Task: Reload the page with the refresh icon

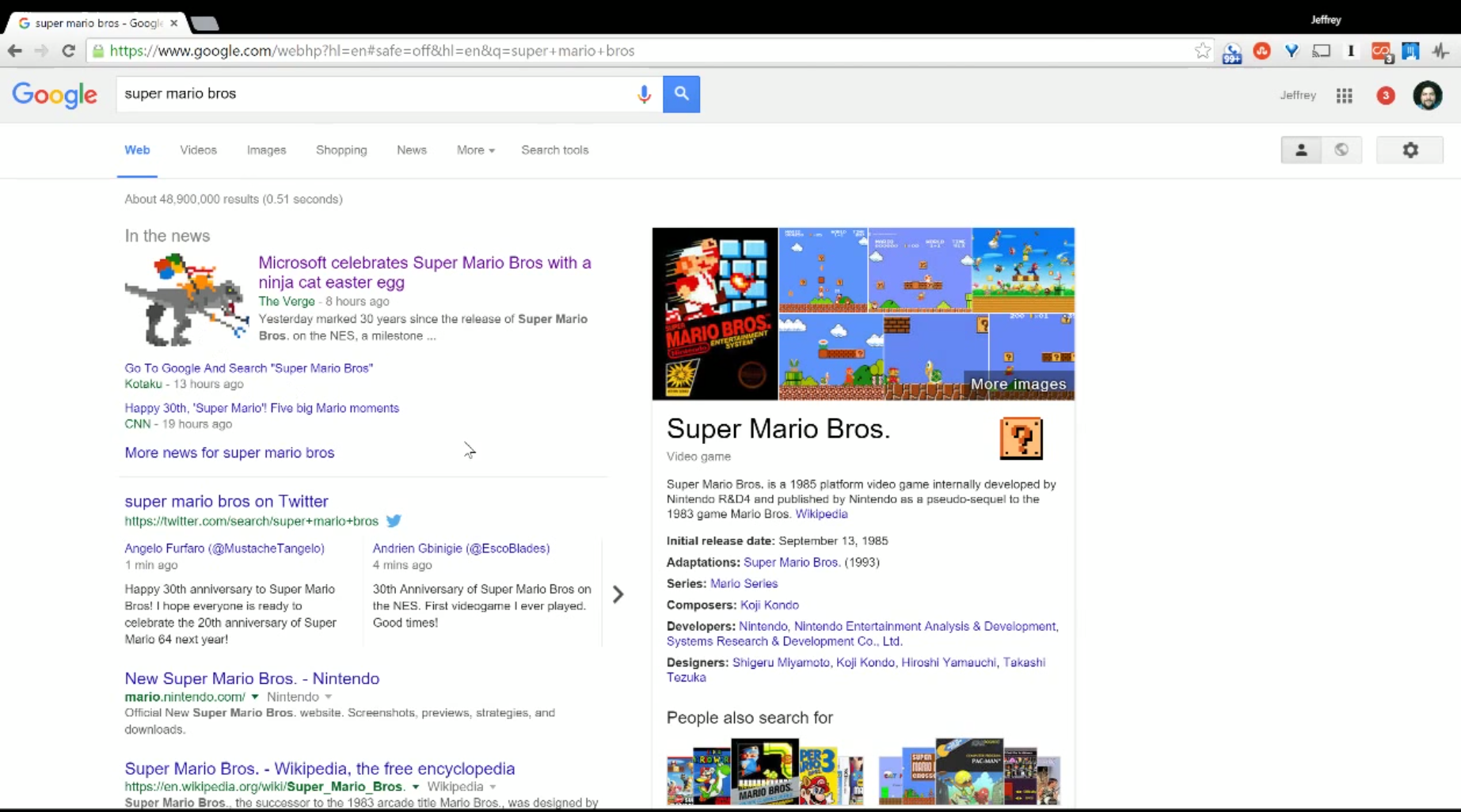Action: (69, 51)
